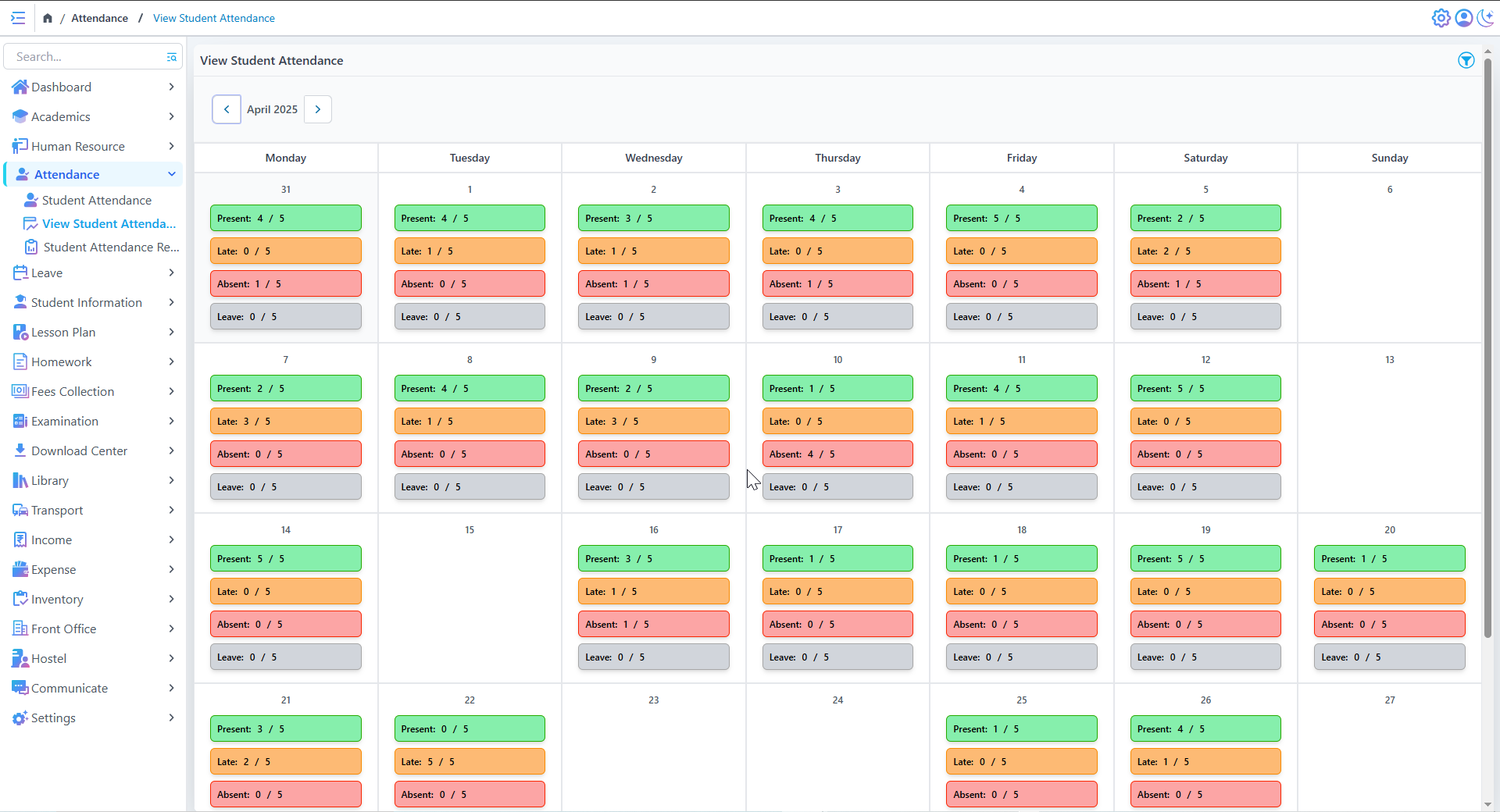Click the settings gear icon in header
Viewport: 1500px width, 812px height.
click(1441, 18)
